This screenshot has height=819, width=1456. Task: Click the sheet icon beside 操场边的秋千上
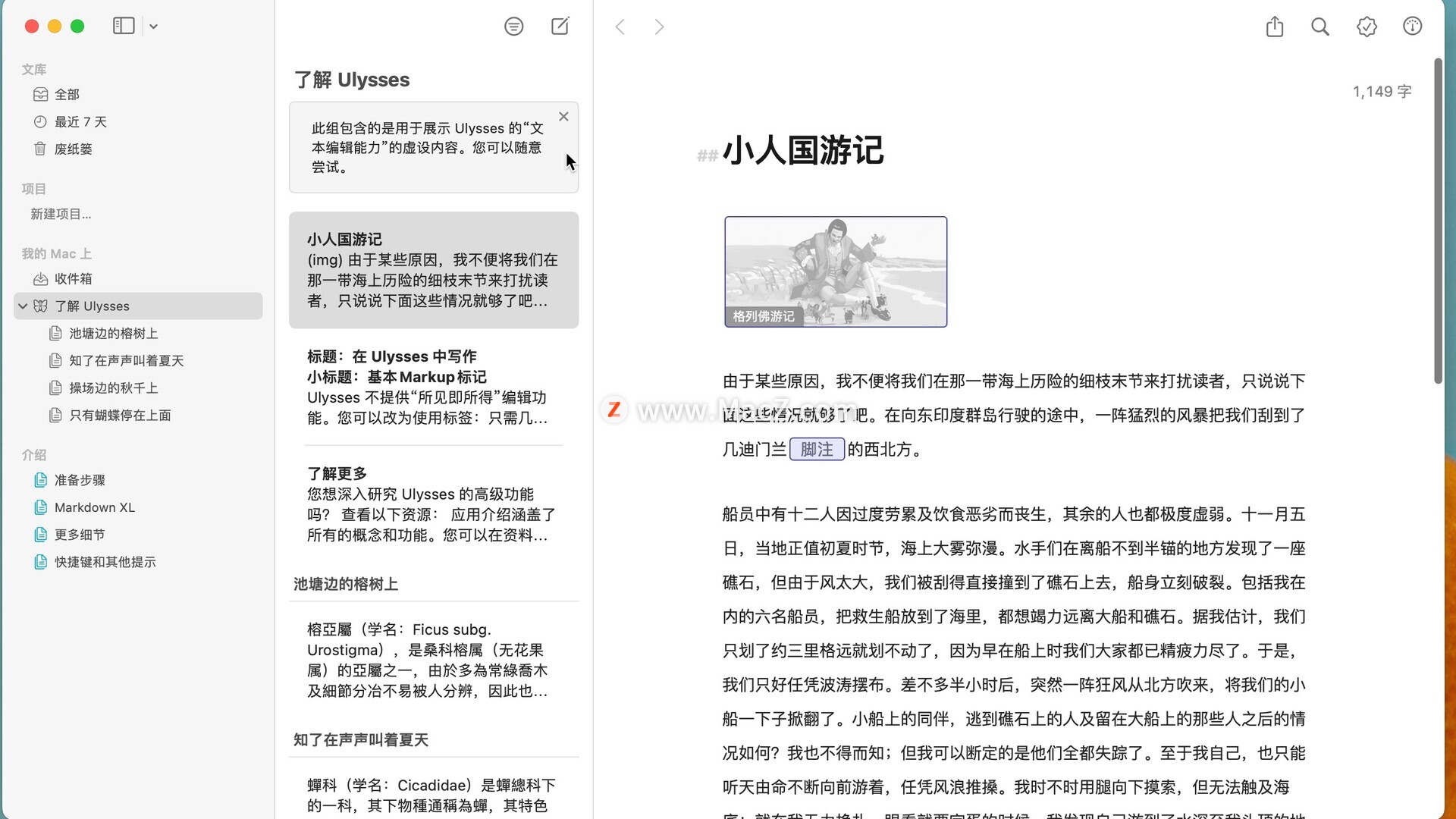point(55,388)
